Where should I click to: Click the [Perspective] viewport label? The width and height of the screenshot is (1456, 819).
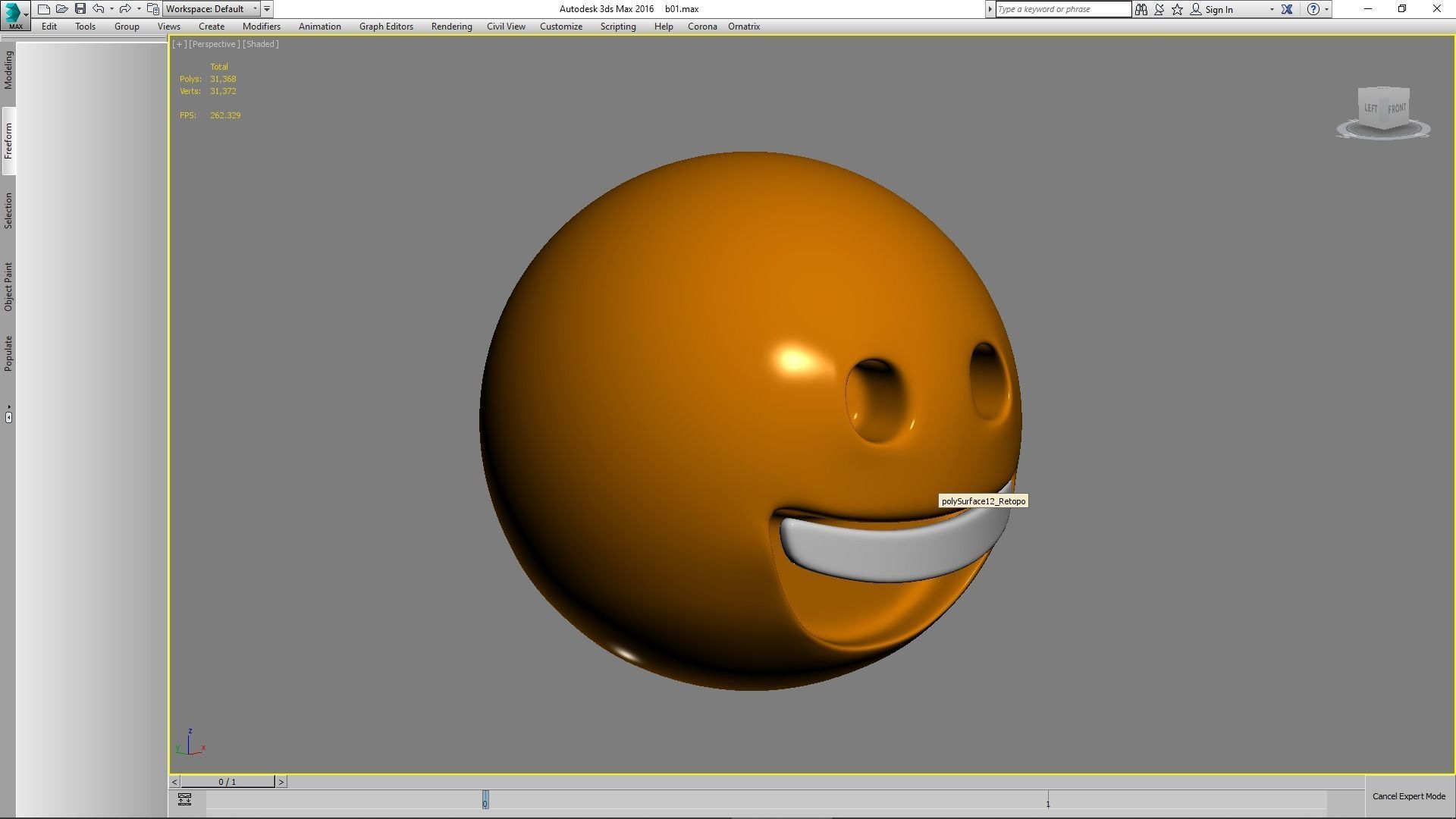pos(214,44)
